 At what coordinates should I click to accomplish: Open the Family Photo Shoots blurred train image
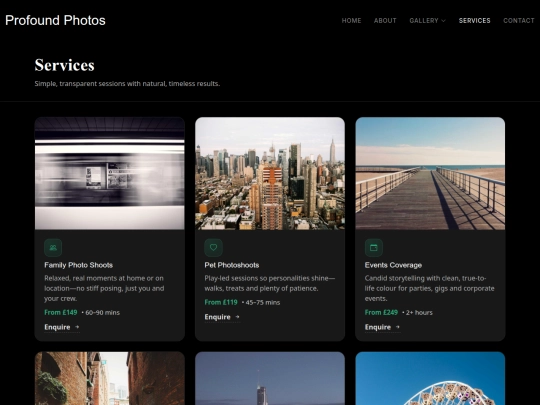tap(110, 173)
